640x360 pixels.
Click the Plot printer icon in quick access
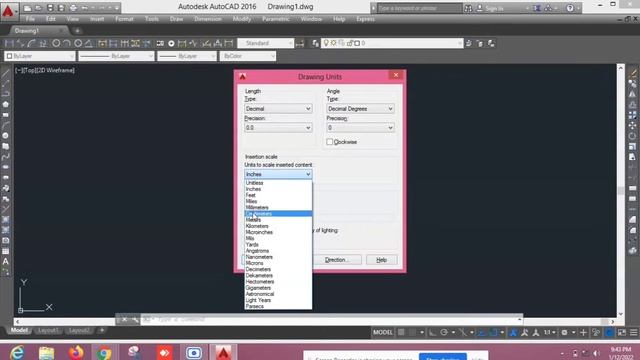click(x=73, y=8)
